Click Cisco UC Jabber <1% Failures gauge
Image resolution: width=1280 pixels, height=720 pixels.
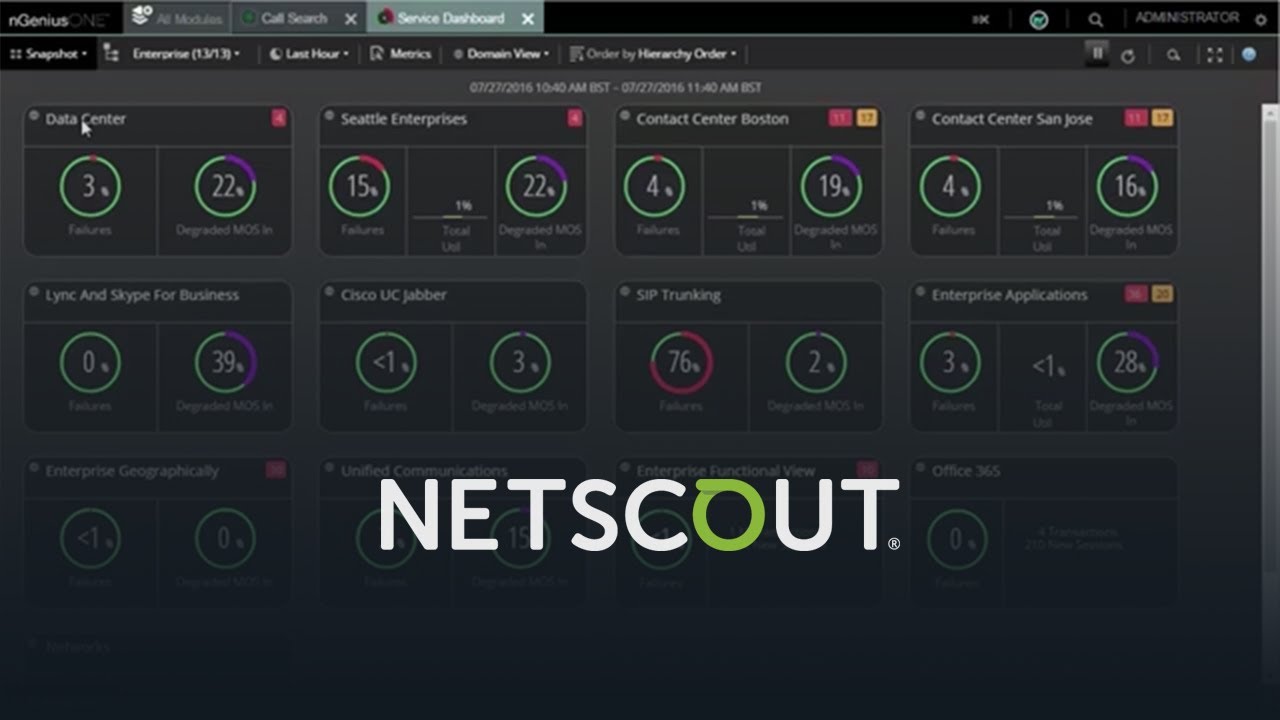coord(386,363)
